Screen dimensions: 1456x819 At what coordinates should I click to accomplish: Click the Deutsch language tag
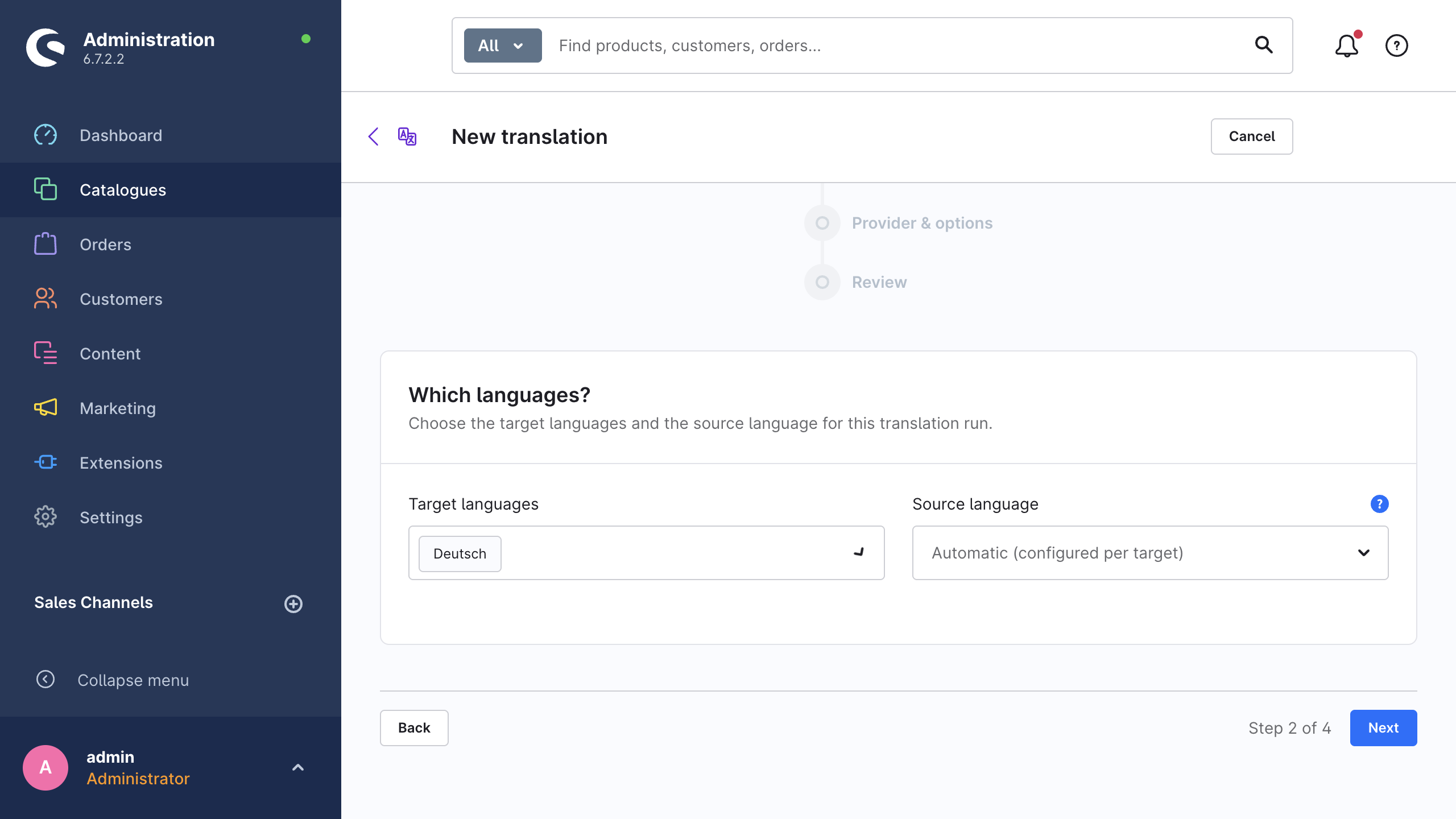pyautogui.click(x=460, y=553)
